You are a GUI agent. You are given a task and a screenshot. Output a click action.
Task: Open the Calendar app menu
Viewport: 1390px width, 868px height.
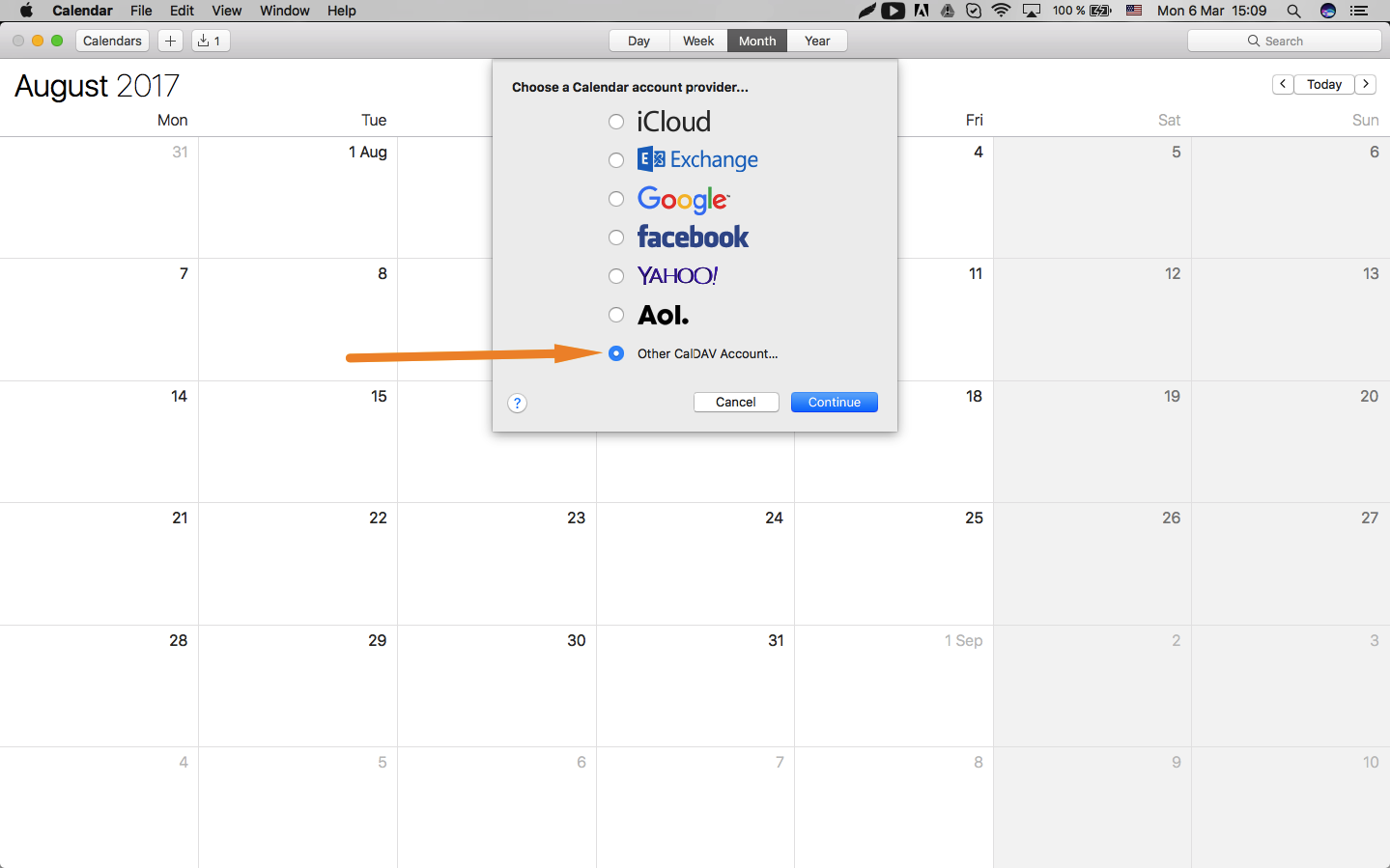(x=82, y=11)
